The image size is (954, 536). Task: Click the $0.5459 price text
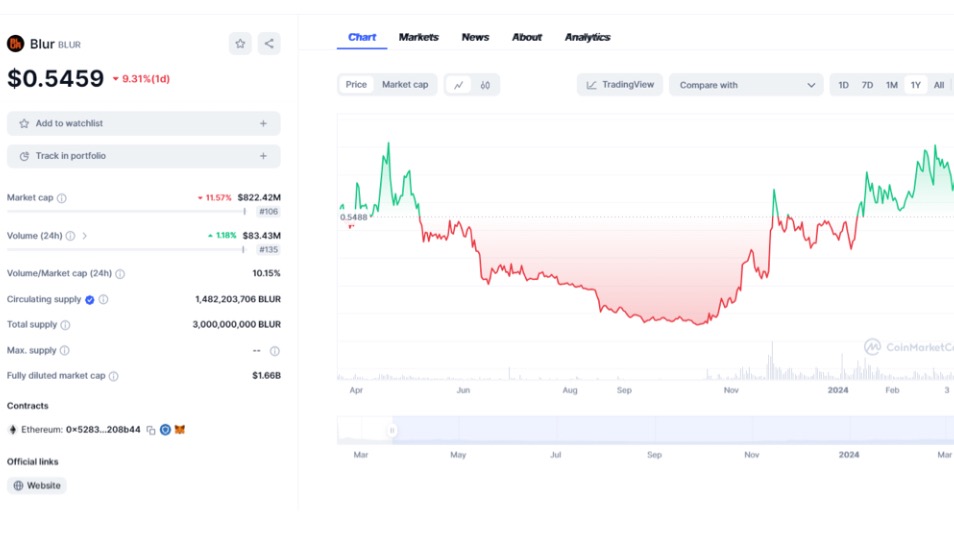55,78
